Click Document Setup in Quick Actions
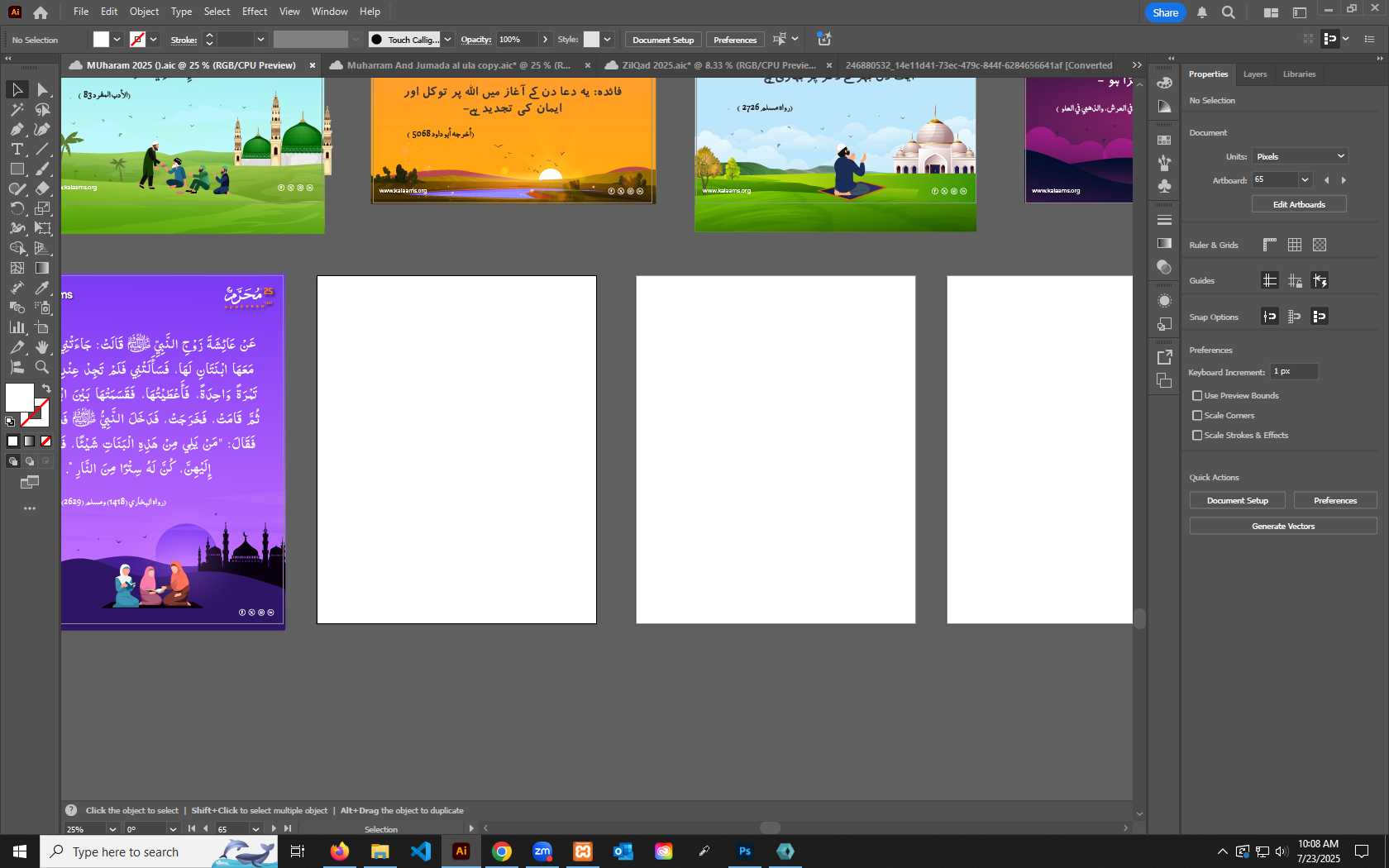1389x868 pixels. (1237, 500)
